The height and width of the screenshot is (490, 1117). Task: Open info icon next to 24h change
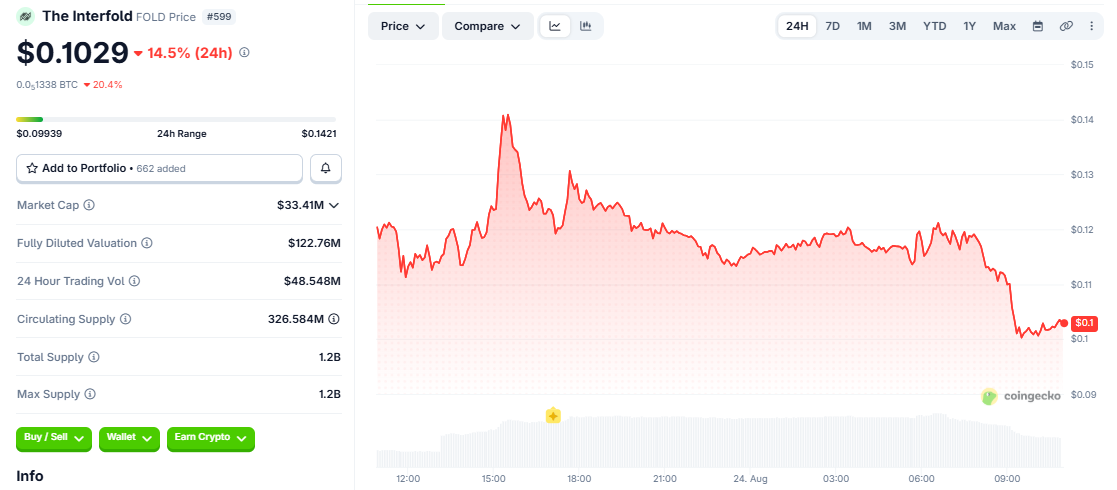[244, 52]
